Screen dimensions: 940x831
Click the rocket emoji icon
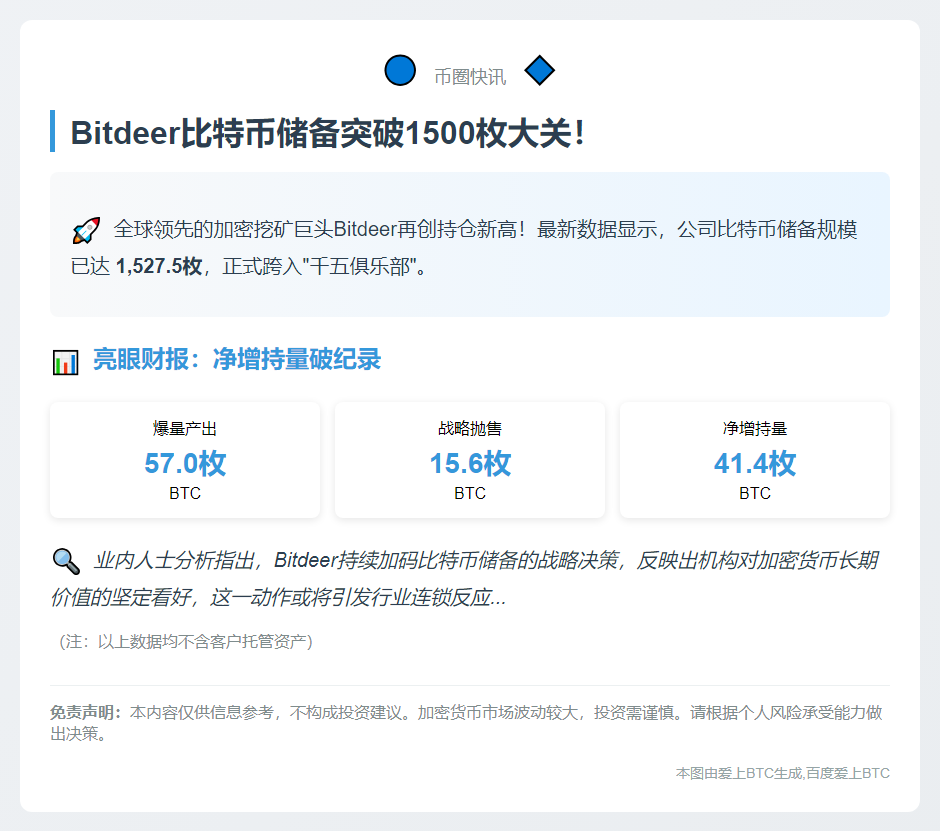[x=86, y=230]
